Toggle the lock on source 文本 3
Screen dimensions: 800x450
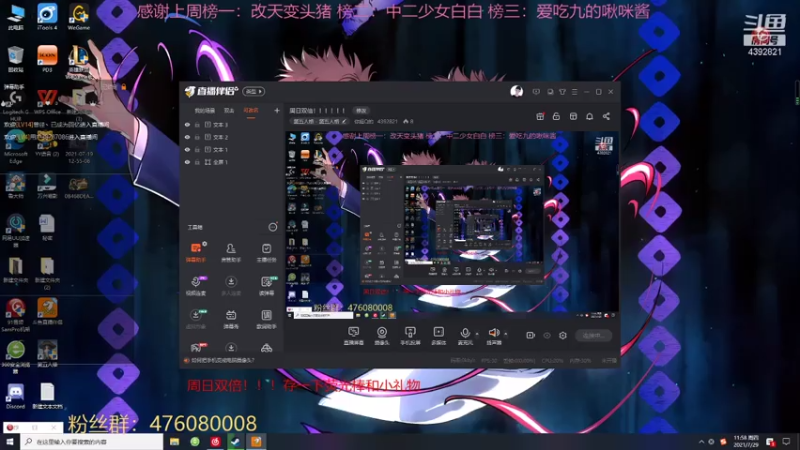(x=197, y=124)
